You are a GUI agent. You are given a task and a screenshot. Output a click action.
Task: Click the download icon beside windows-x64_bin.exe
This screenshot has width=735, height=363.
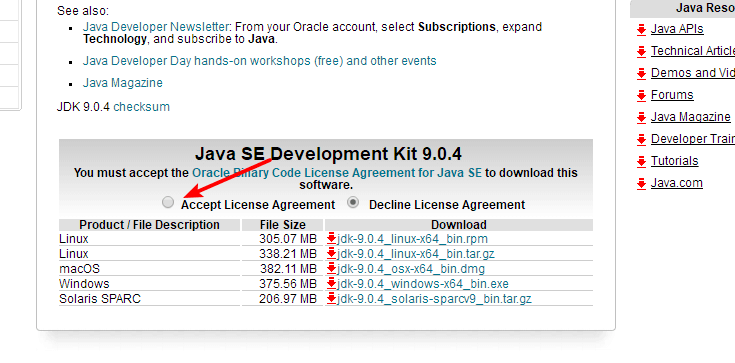click(x=332, y=284)
